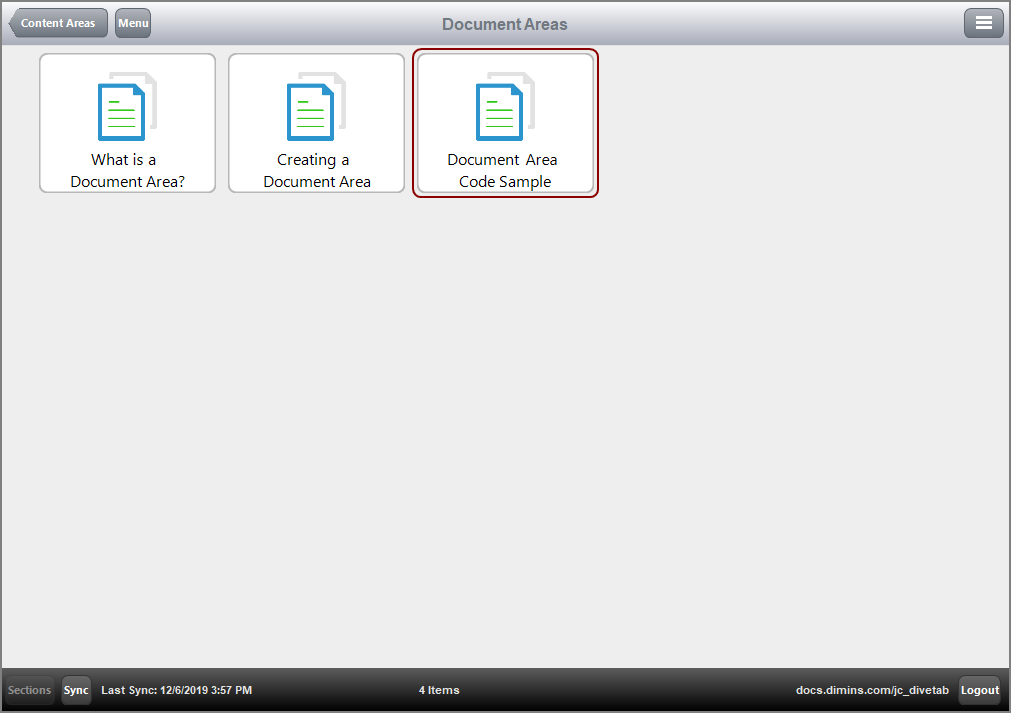This screenshot has height=713, width=1011.
Task: Go back to Content Areas
Action: coord(58,23)
